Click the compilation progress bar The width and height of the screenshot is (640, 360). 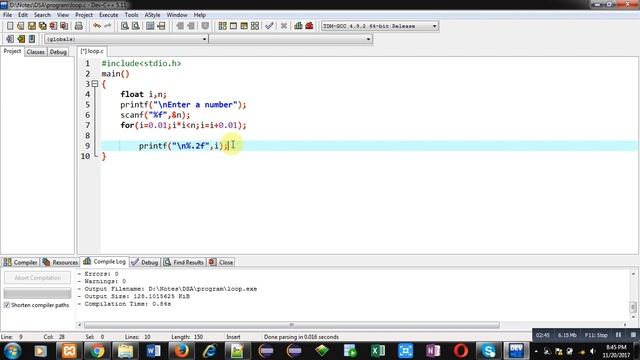38,293
